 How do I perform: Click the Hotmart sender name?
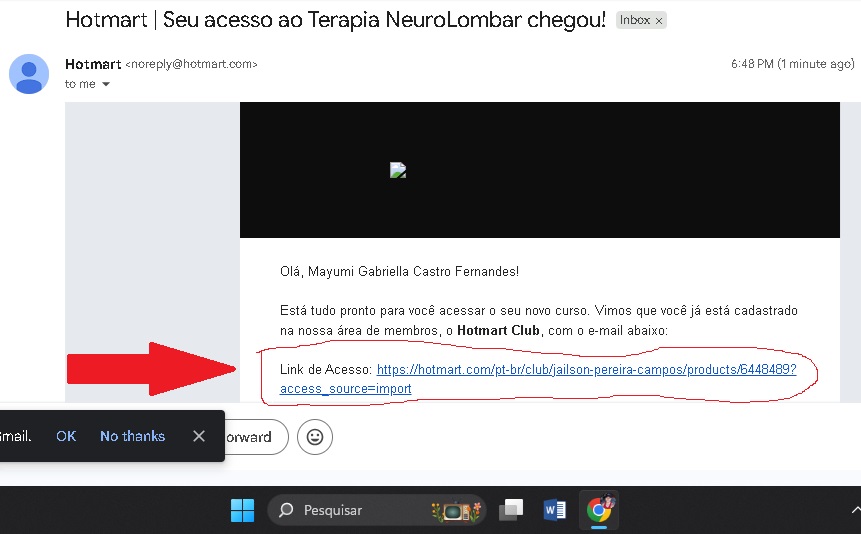tap(92, 64)
